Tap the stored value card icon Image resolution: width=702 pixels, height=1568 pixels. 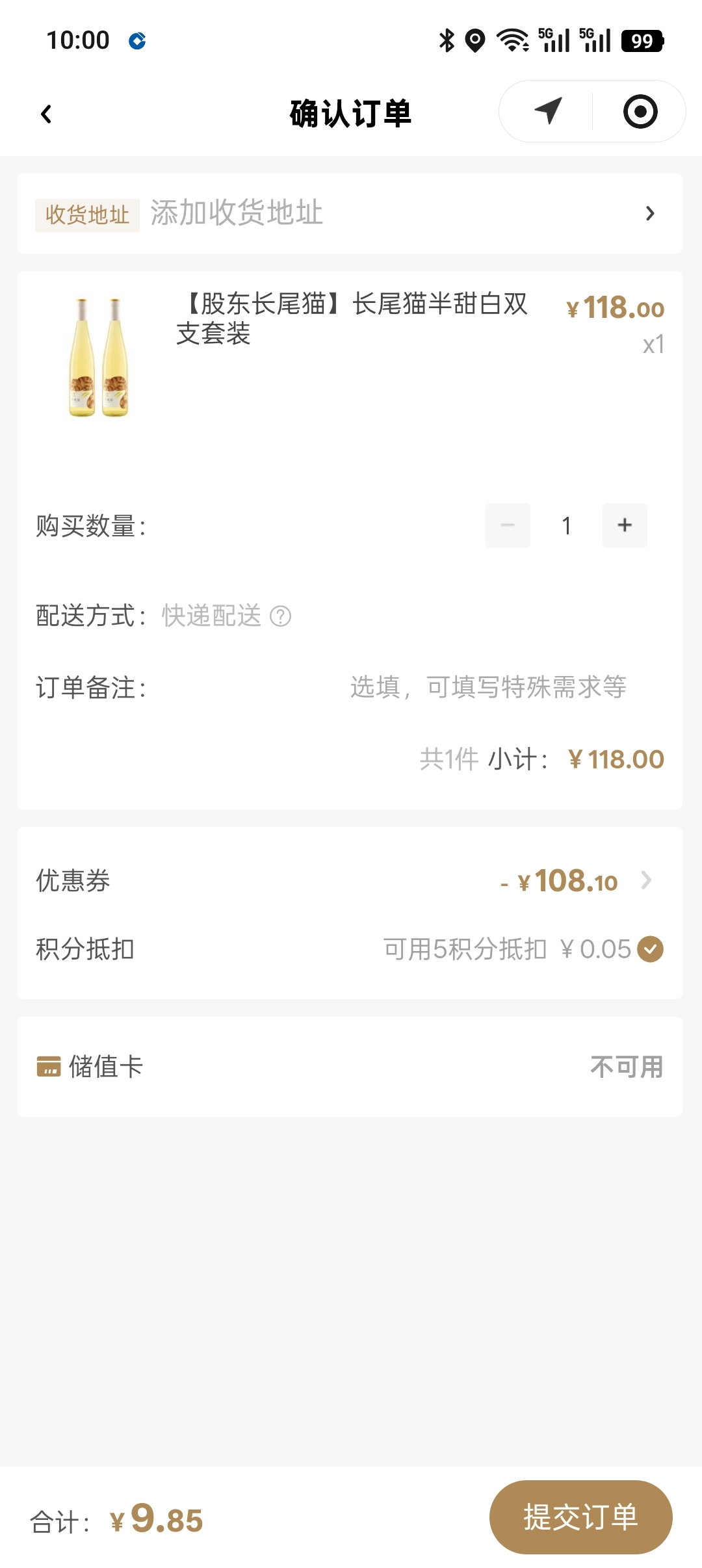[49, 1067]
